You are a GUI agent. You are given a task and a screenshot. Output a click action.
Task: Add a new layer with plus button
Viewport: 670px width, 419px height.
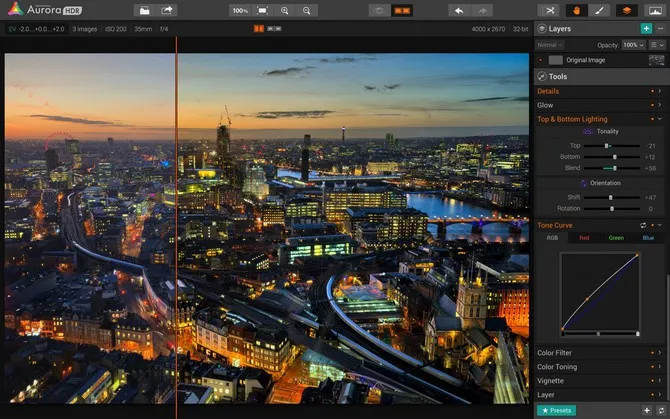point(646,29)
